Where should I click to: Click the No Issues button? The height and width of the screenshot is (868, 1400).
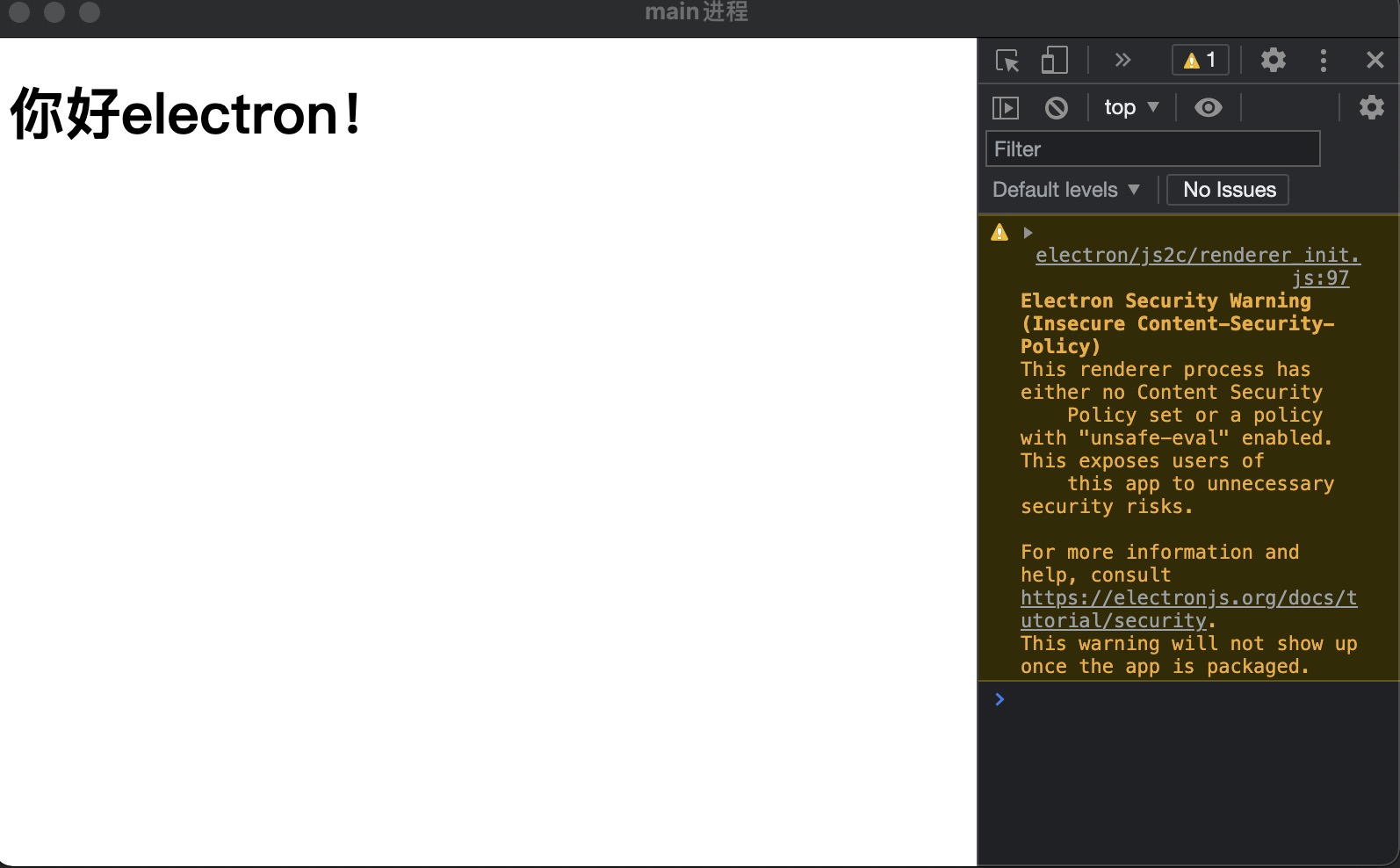[x=1228, y=190]
